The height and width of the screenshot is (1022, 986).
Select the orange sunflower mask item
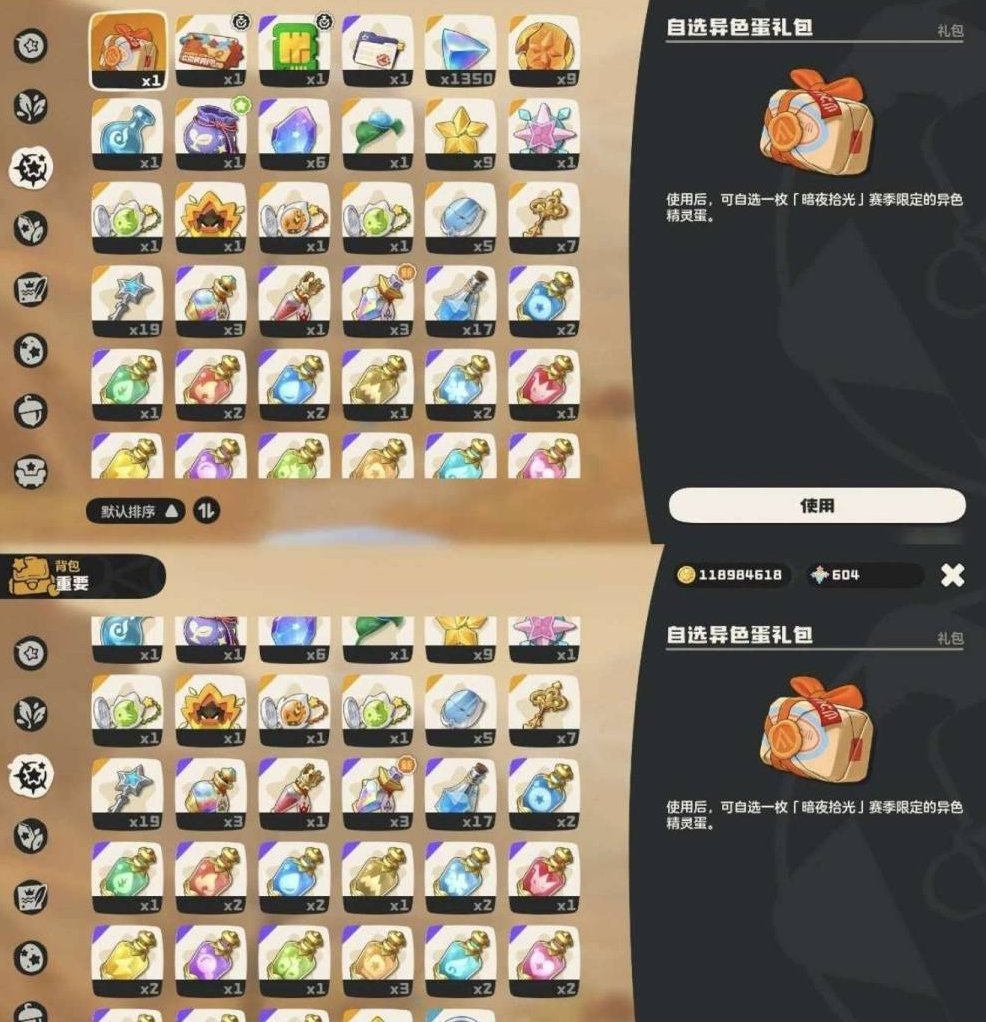[210, 218]
